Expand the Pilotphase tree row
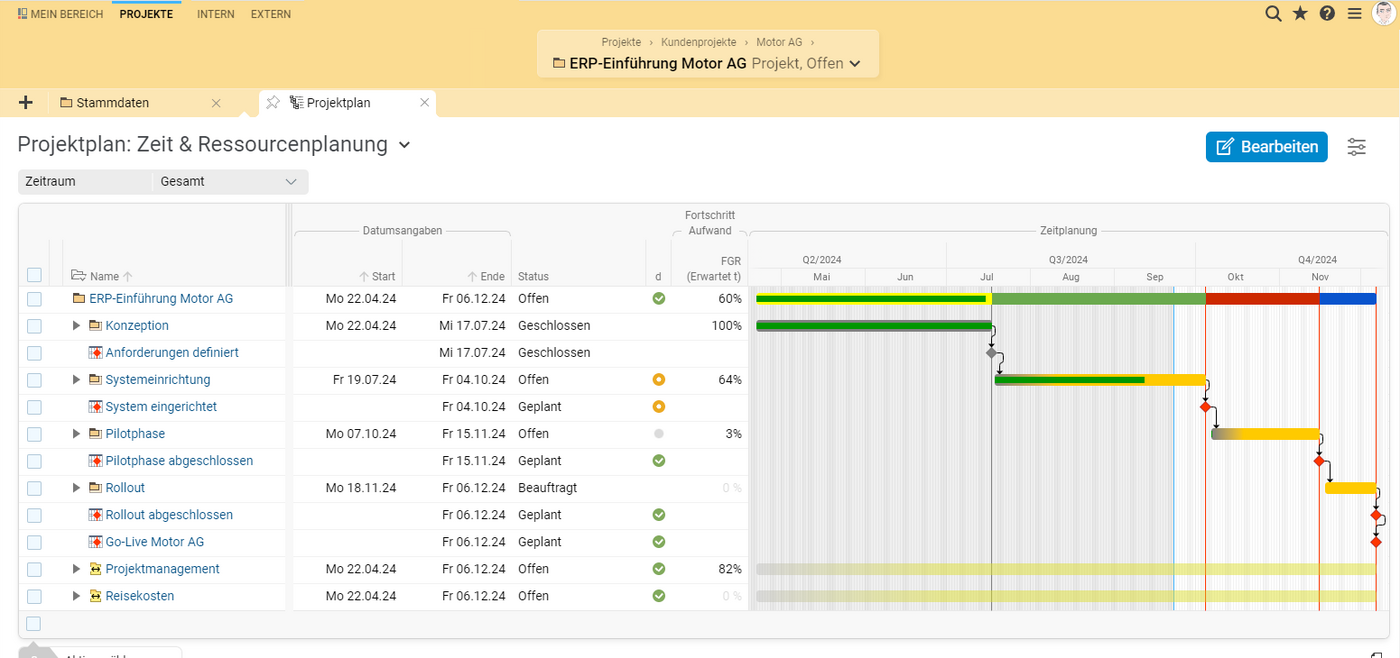 pyautogui.click(x=76, y=433)
